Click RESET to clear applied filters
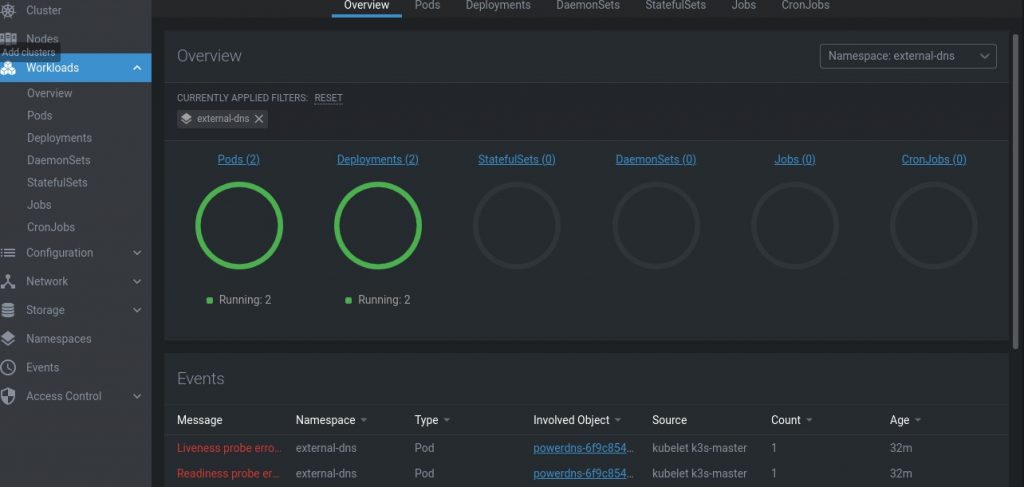 pyautogui.click(x=328, y=98)
